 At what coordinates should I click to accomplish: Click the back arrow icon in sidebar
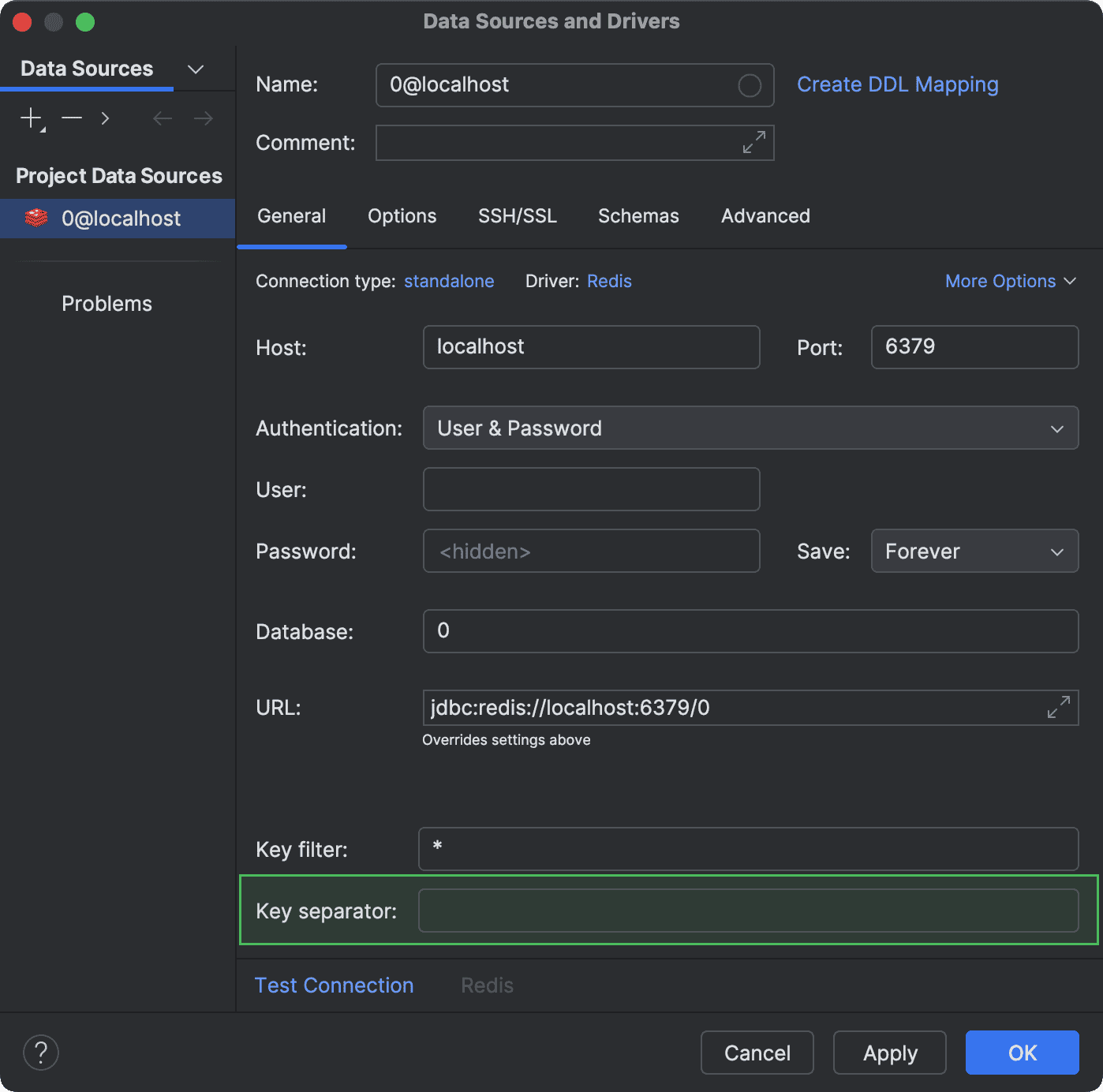(x=163, y=118)
